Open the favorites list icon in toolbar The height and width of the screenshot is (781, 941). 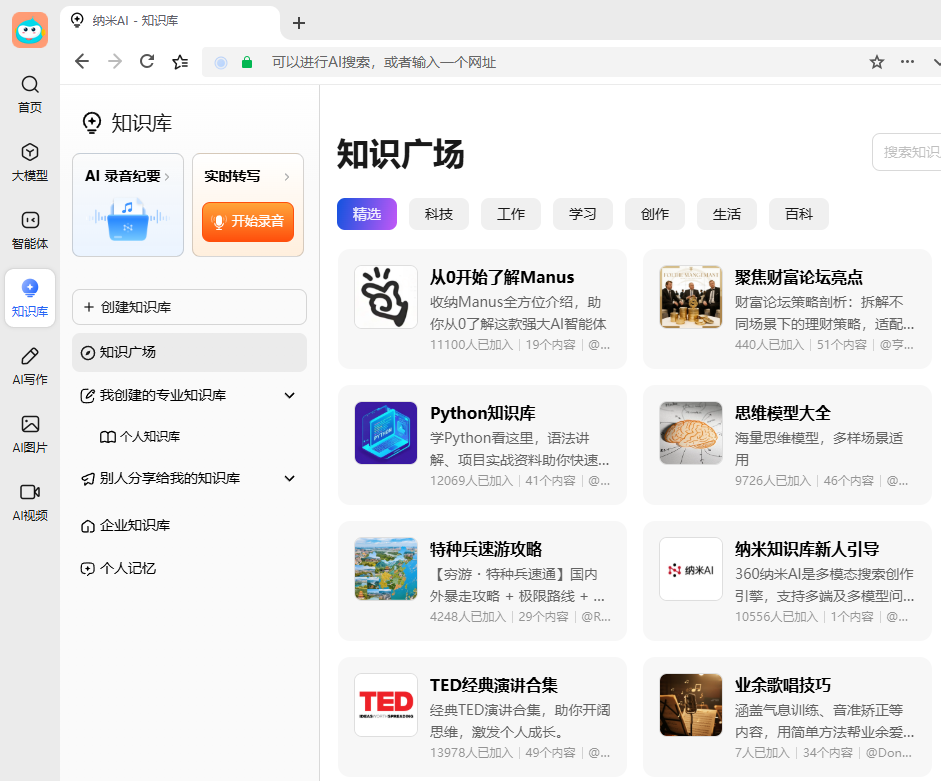(x=180, y=62)
